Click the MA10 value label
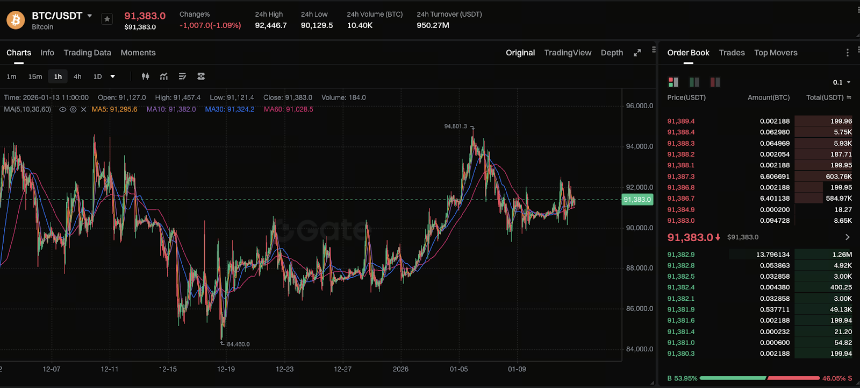The width and height of the screenshot is (860, 388). click(171, 109)
